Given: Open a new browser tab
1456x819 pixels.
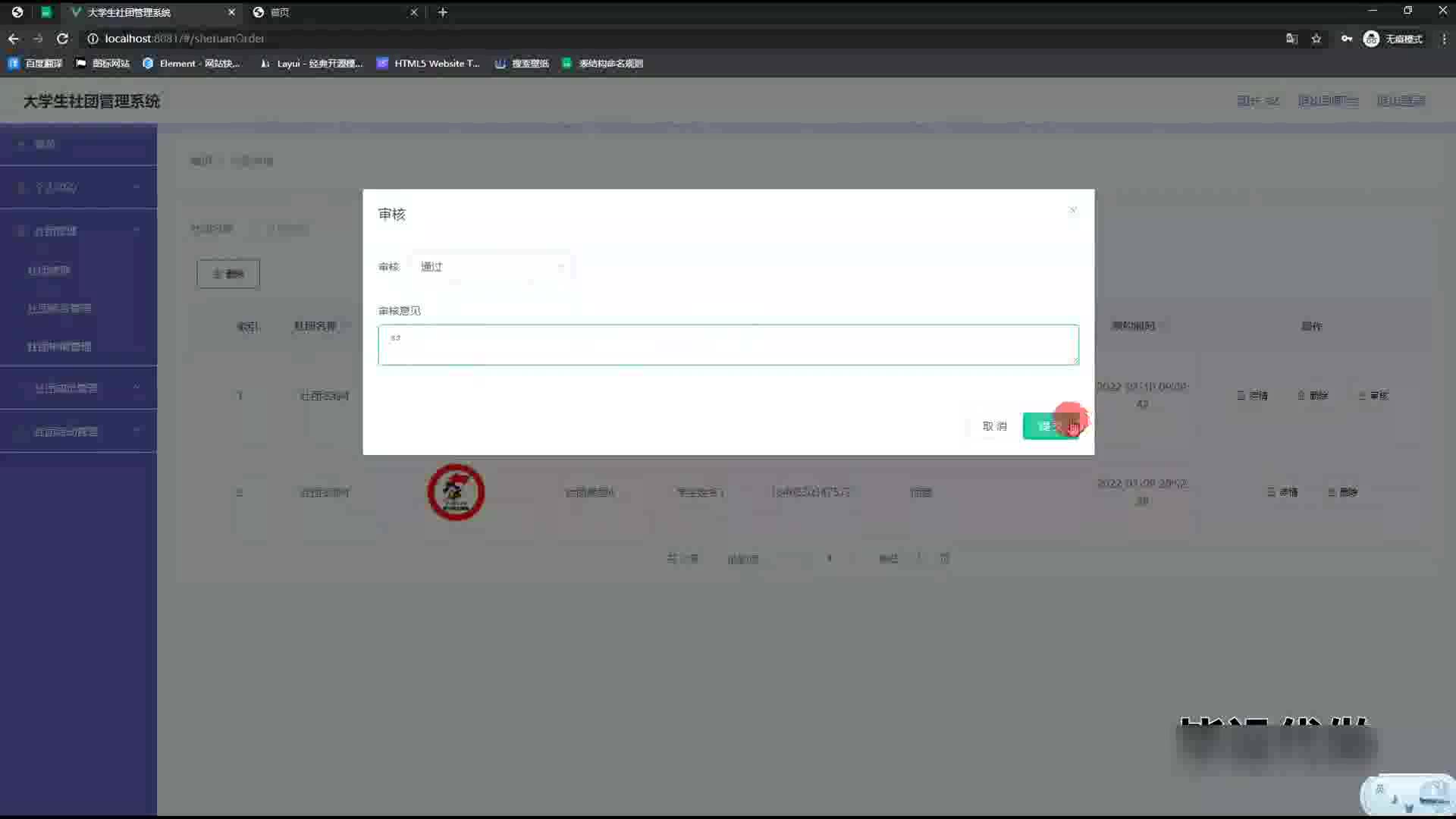Looking at the screenshot, I should click(443, 12).
